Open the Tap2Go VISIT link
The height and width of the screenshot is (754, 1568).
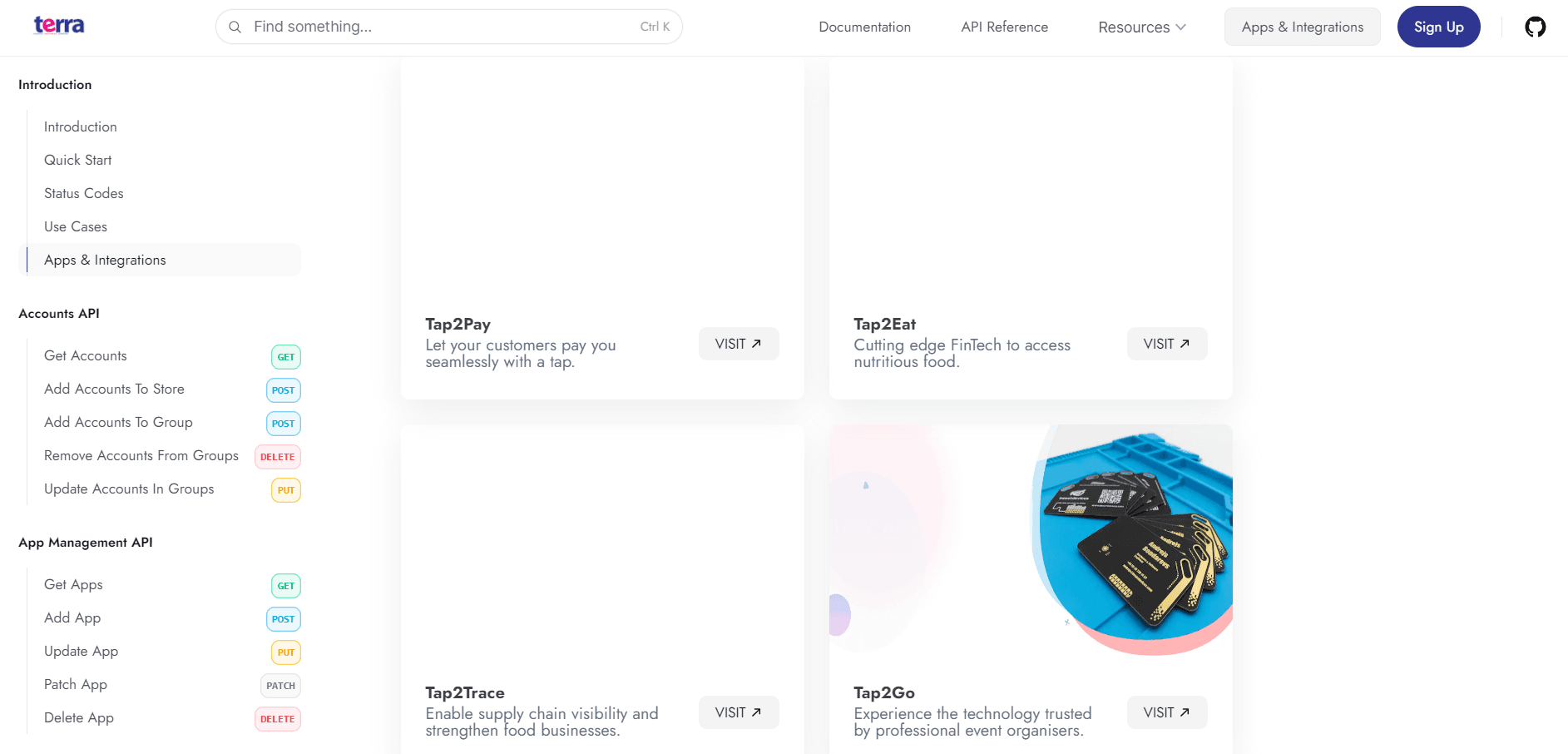1166,712
